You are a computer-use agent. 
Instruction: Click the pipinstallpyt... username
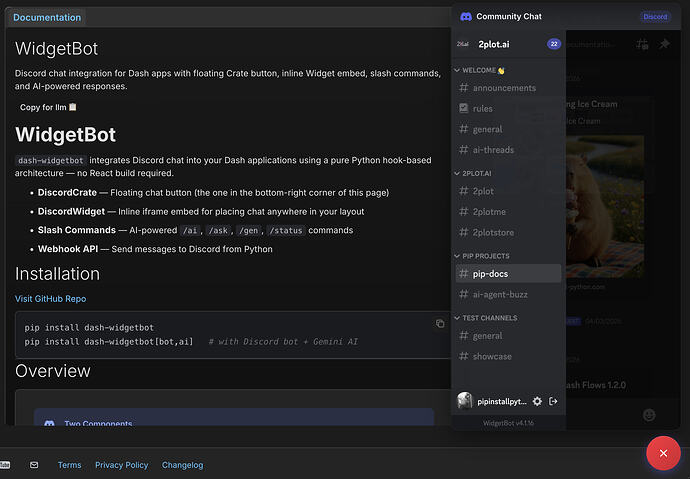click(x=502, y=402)
